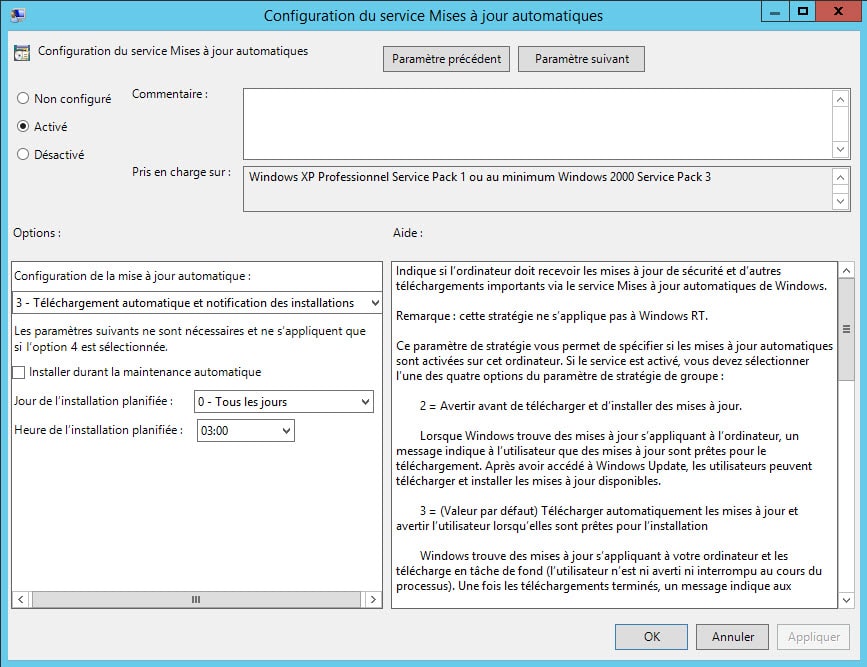Enable 'Installer durant la maintenance automatique' checkbox
Viewport: 867px width, 667px height.
click(x=20, y=372)
